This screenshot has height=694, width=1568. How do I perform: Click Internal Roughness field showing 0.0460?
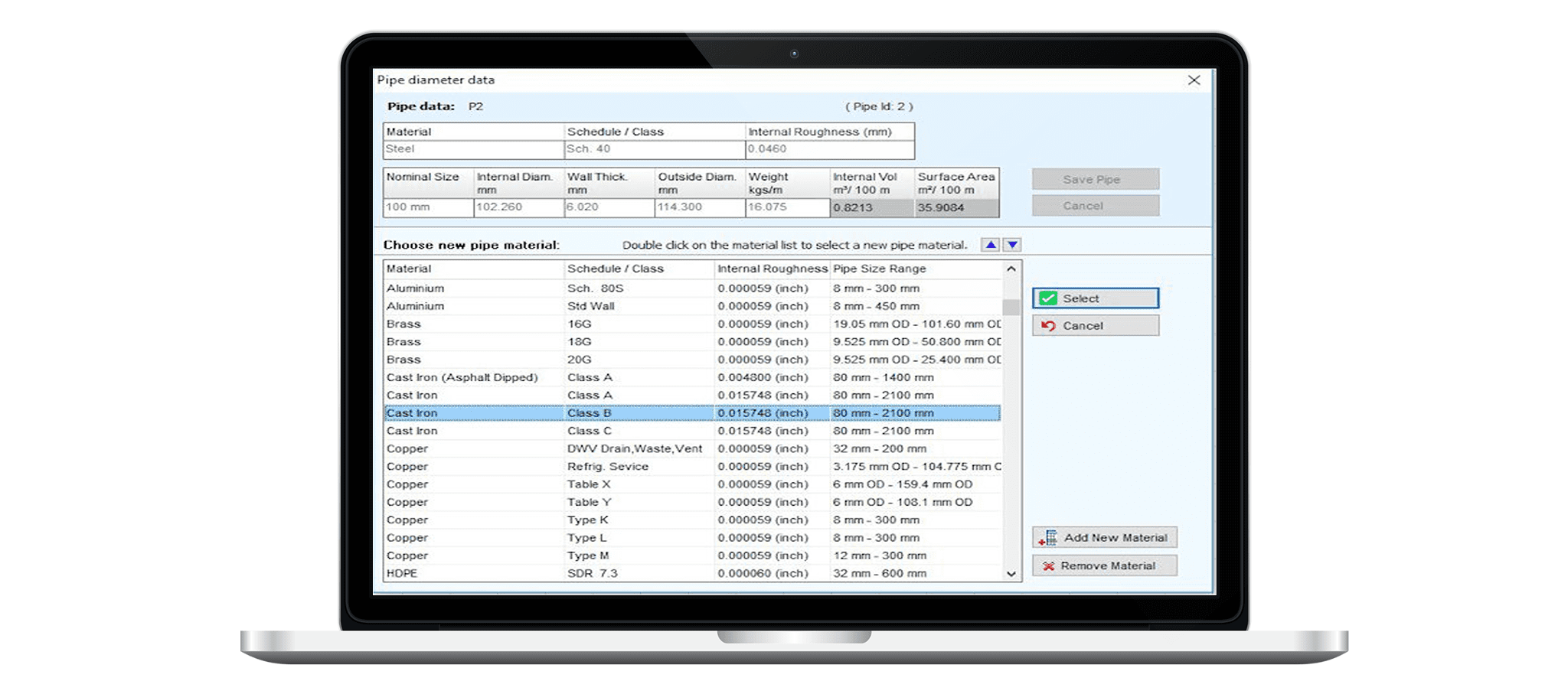[830, 149]
